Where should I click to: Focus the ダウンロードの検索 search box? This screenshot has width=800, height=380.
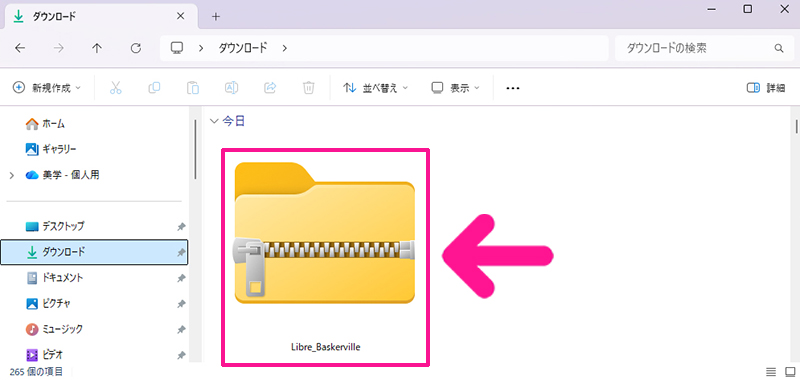[703, 48]
